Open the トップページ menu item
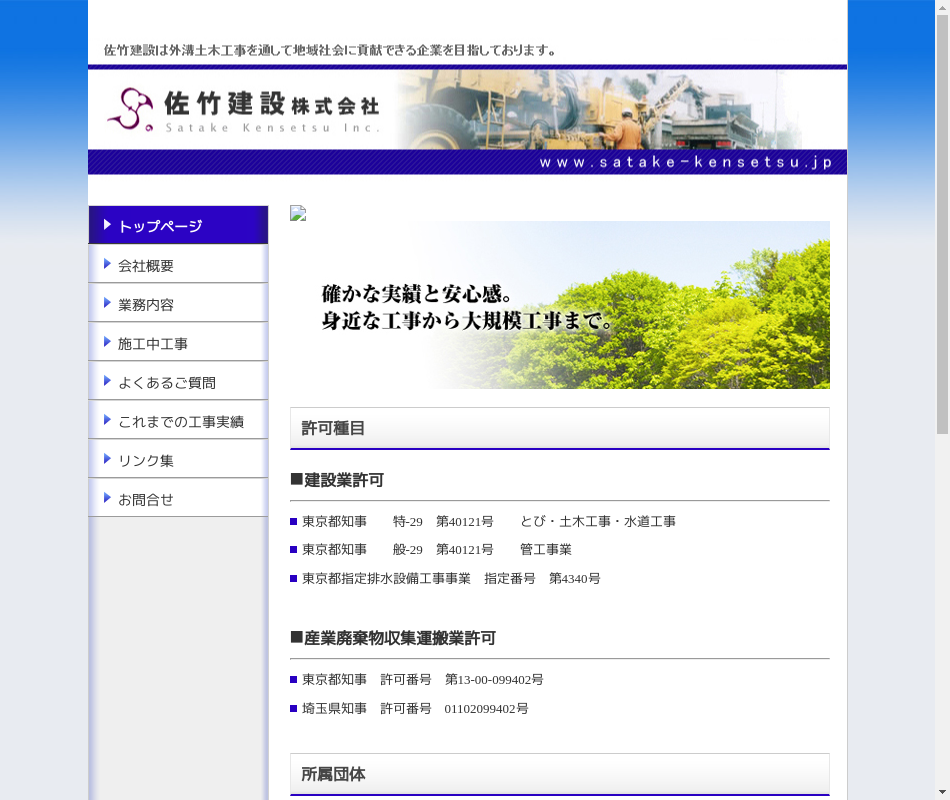The image size is (950, 800). tap(160, 226)
